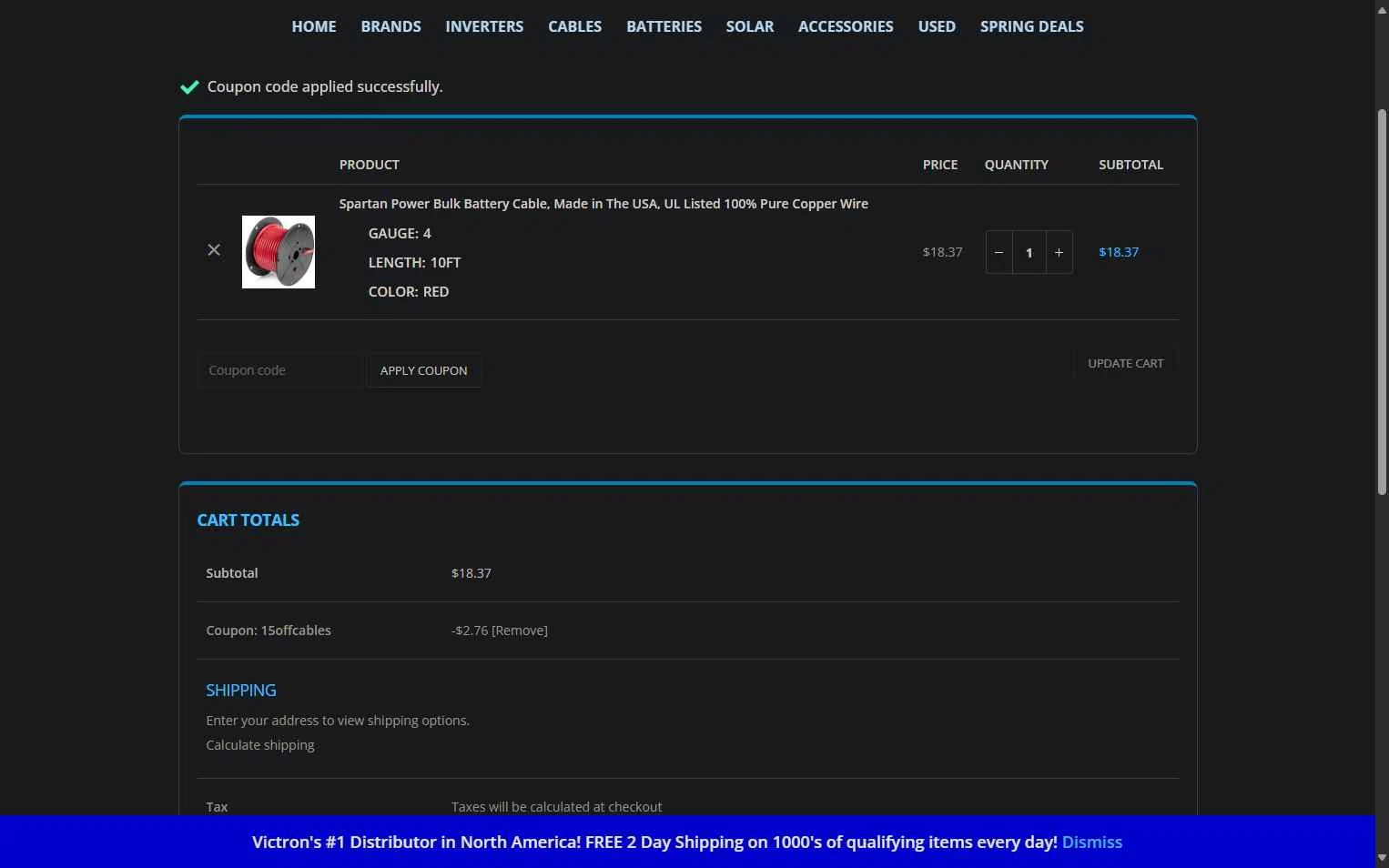The width and height of the screenshot is (1389, 868).
Task: Click the cart totals Subtotal $18.37 value
Action: pyautogui.click(x=471, y=573)
